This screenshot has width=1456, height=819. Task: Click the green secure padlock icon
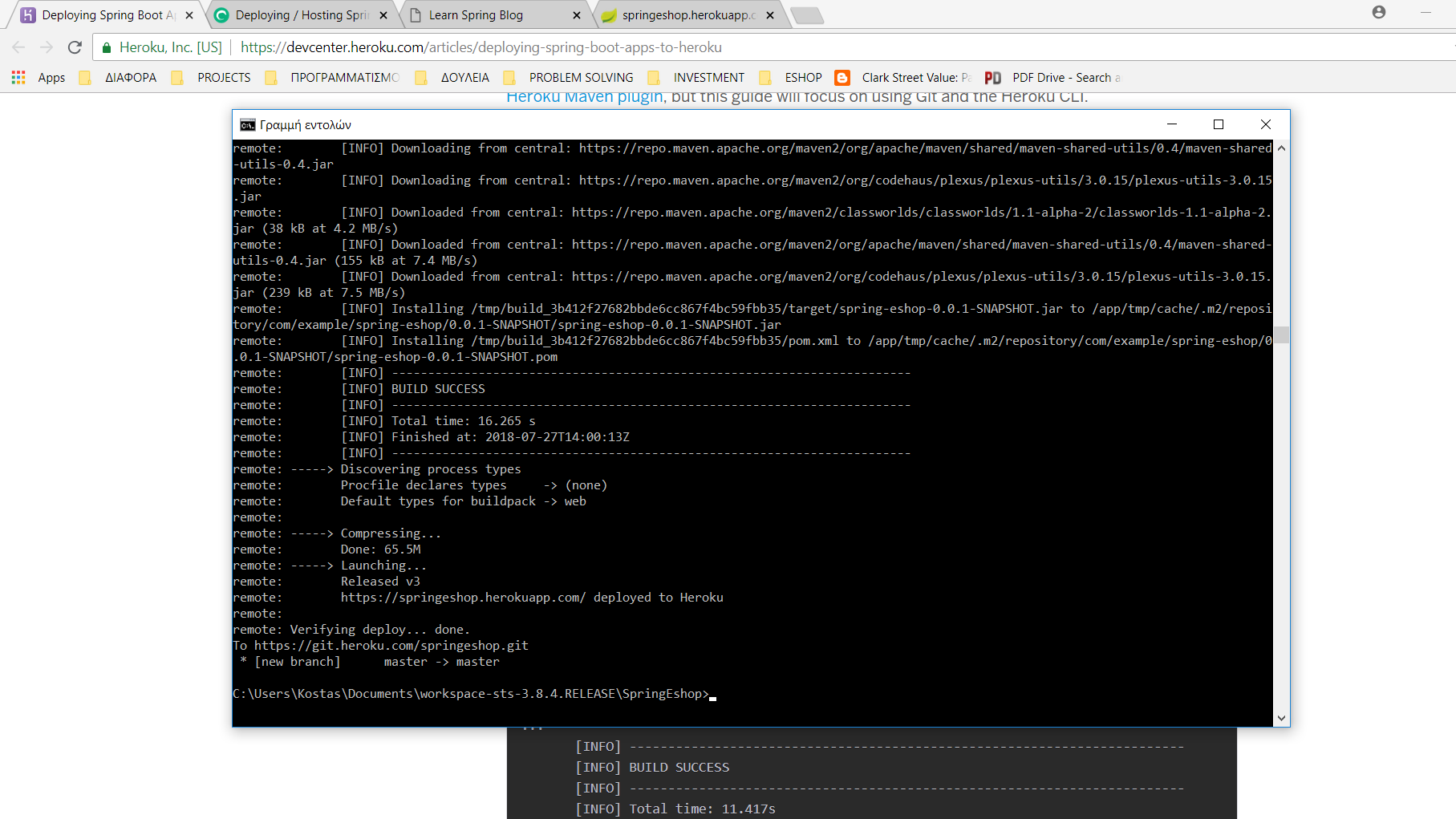(x=107, y=47)
